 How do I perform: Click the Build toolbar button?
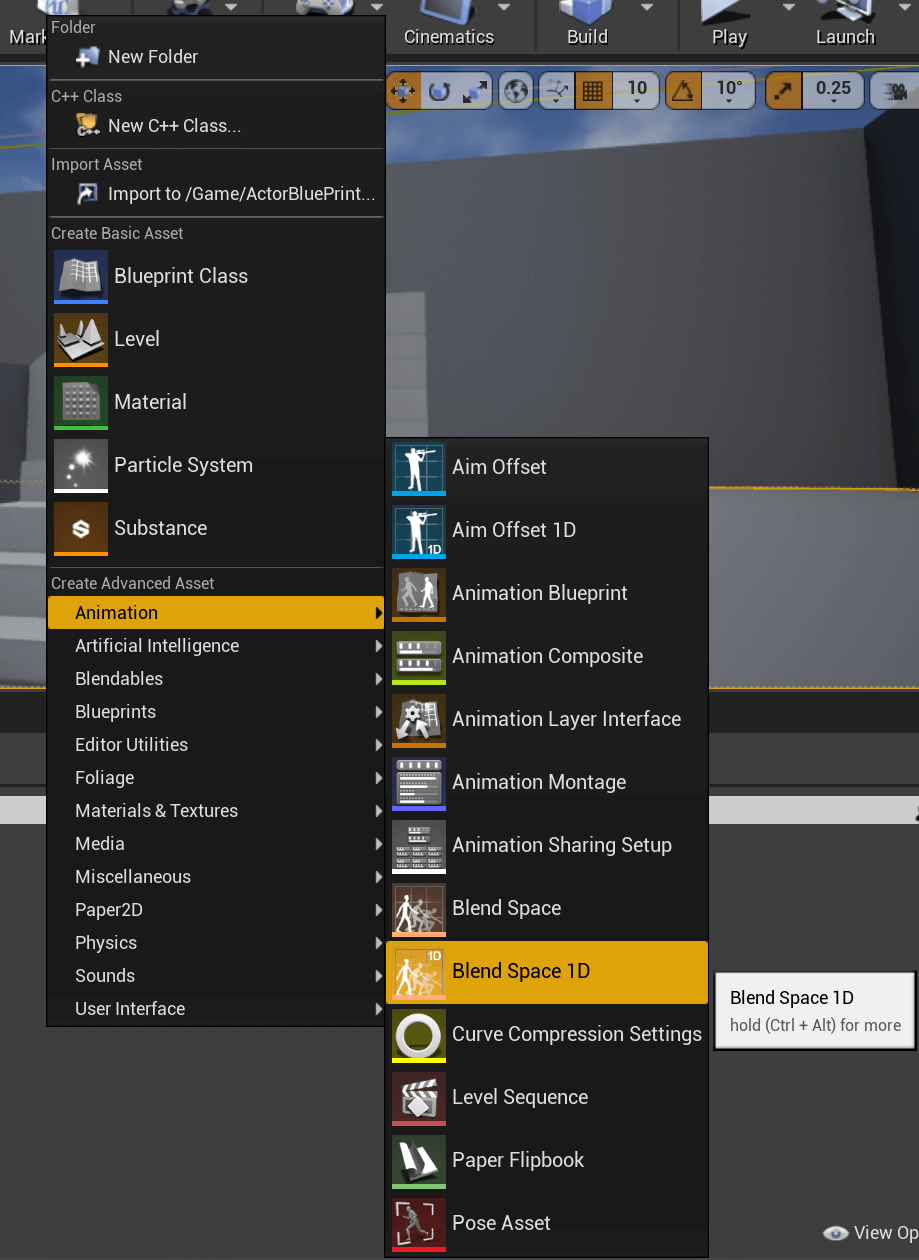coord(587,25)
